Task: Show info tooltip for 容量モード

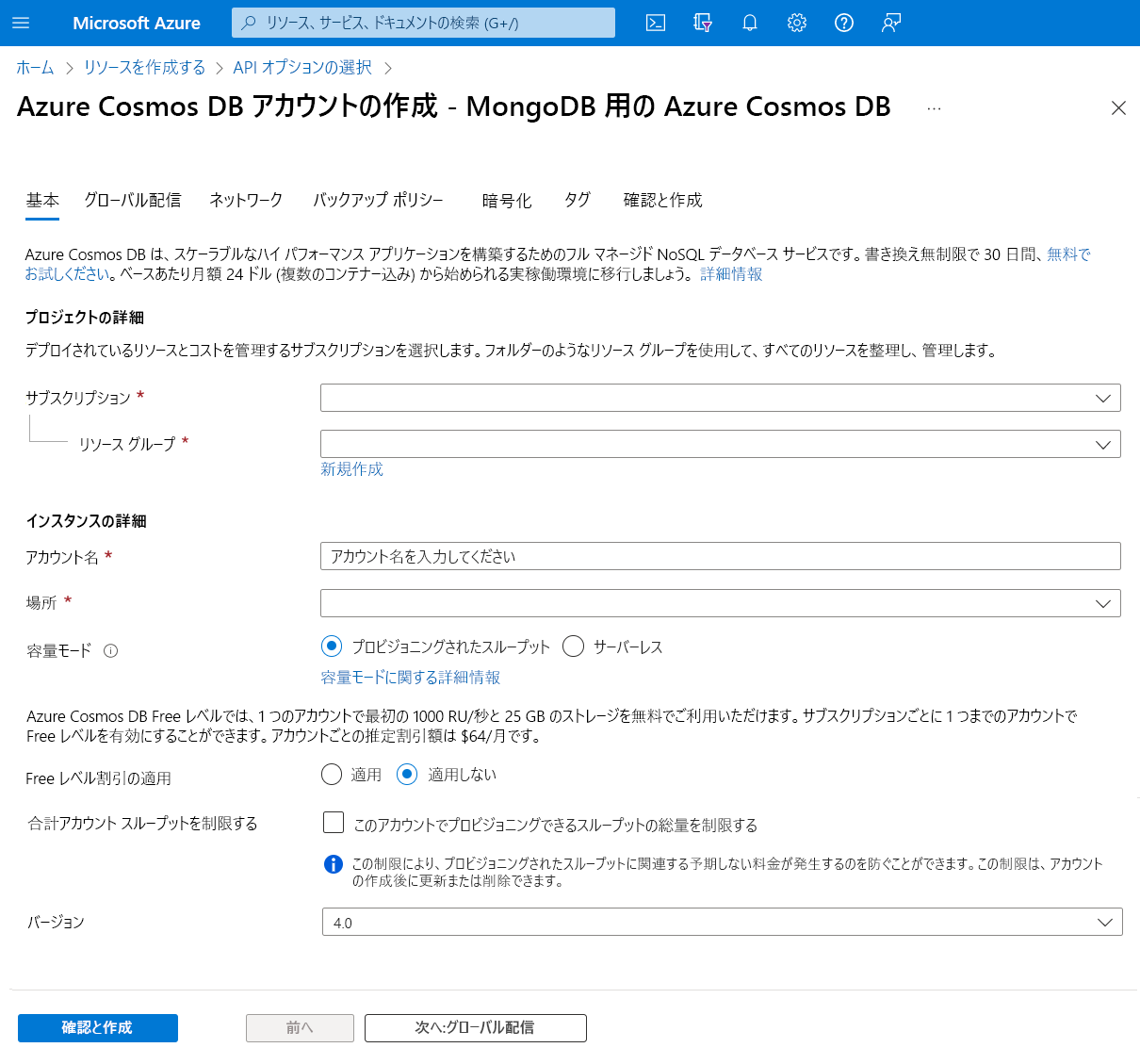Action: [x=111, y=650]
